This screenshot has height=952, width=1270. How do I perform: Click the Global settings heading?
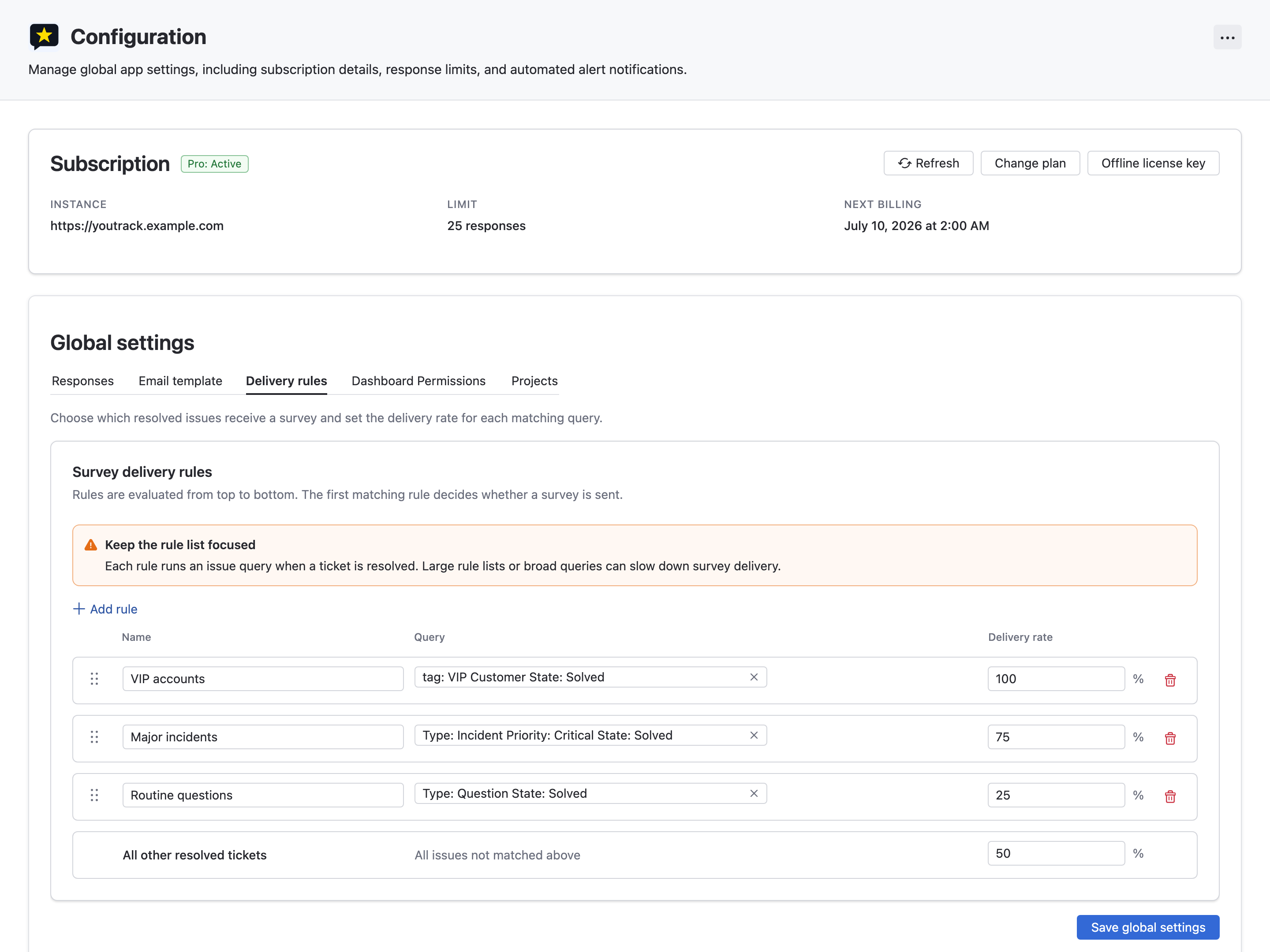122,342
